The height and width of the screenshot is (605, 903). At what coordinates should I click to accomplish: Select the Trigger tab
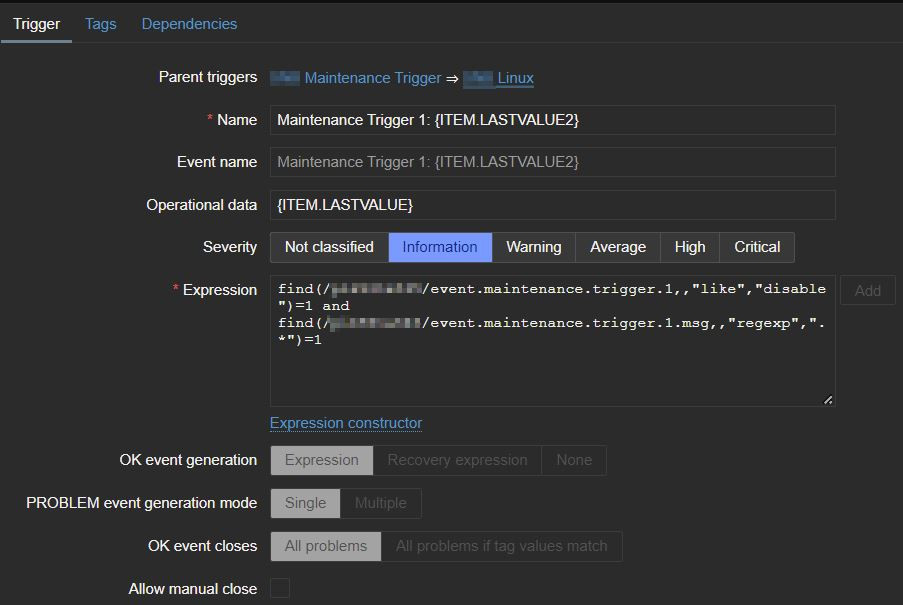[x=36, y=24]
